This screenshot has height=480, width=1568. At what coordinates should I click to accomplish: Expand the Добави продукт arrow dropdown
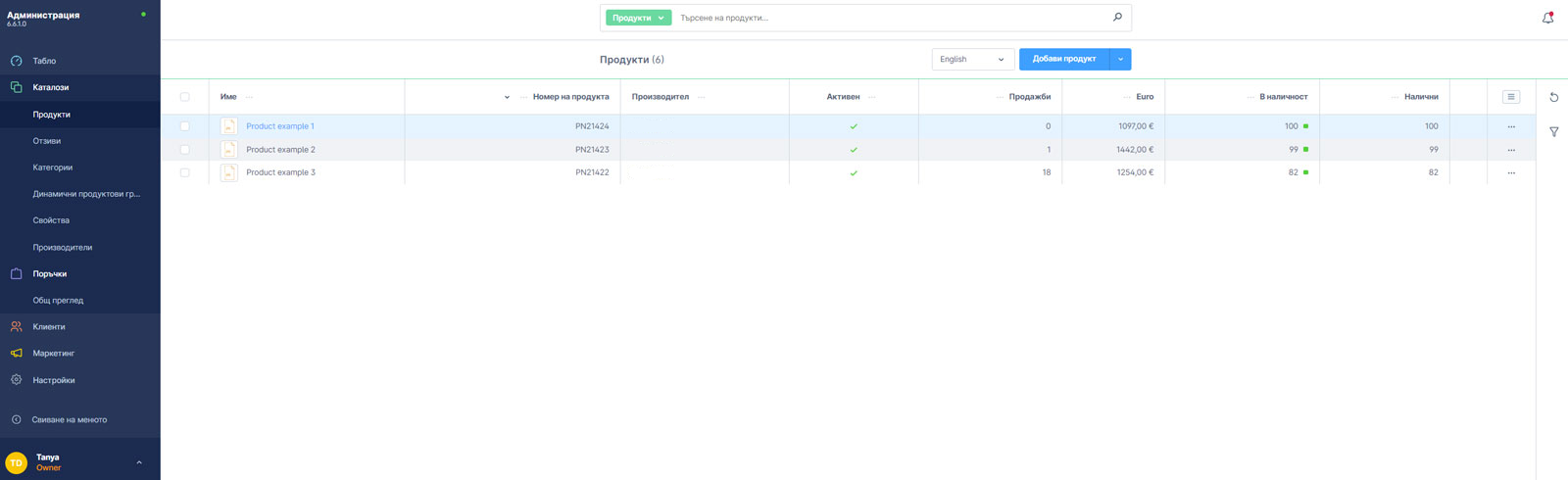point(1120,60)
